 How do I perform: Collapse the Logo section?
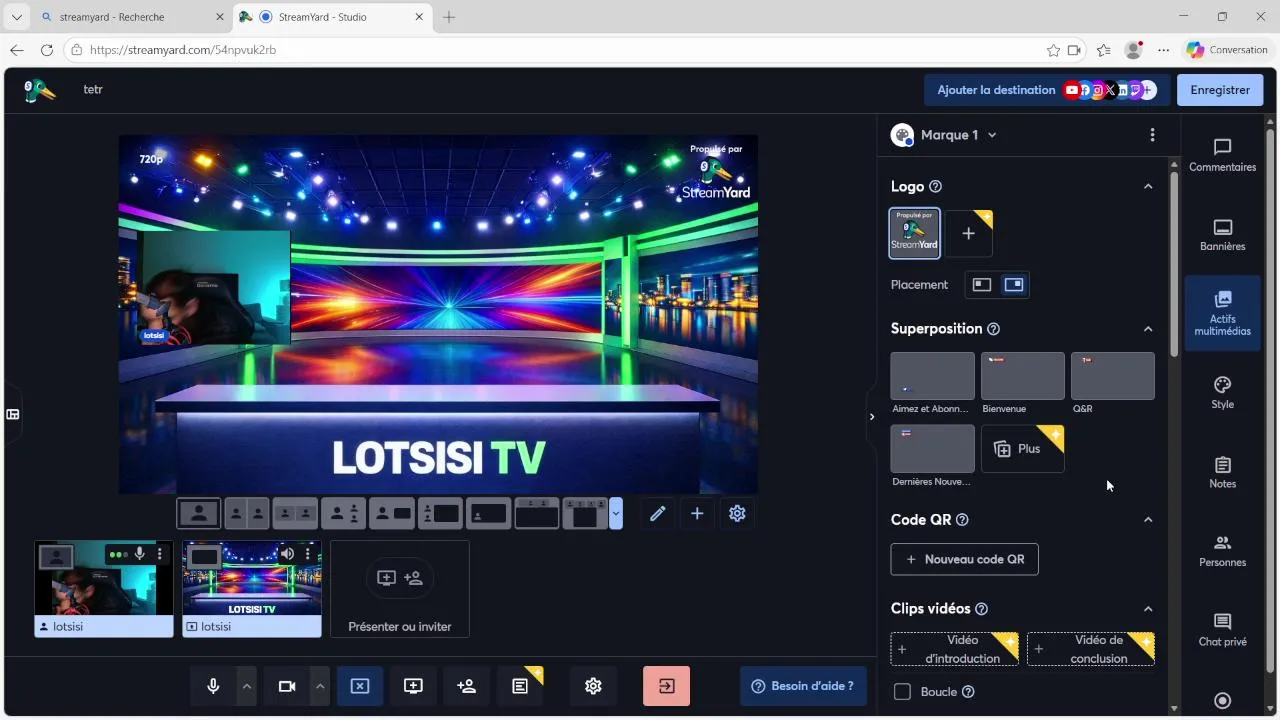(1148, 187)
